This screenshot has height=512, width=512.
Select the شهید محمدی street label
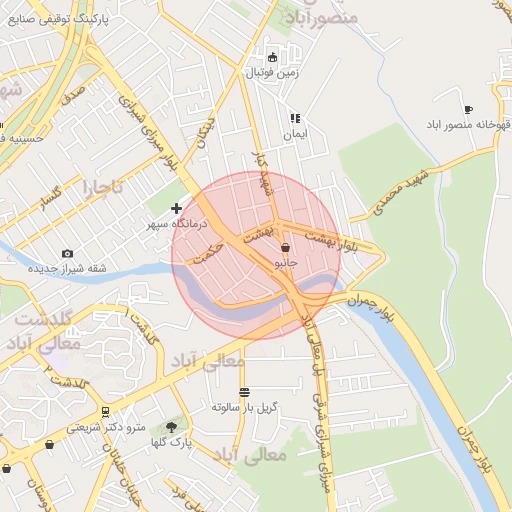(x=401, y=192)
